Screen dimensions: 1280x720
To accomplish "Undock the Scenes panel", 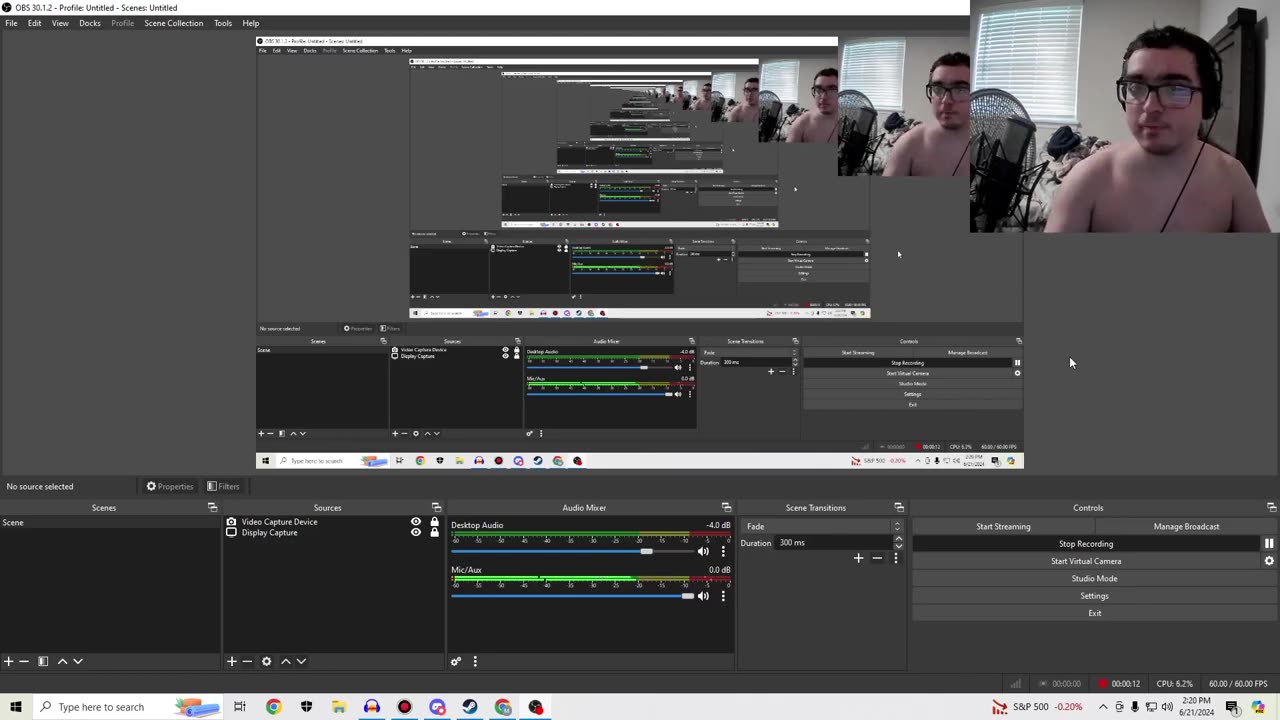I will pyautogui.click(x=212, y=508).
